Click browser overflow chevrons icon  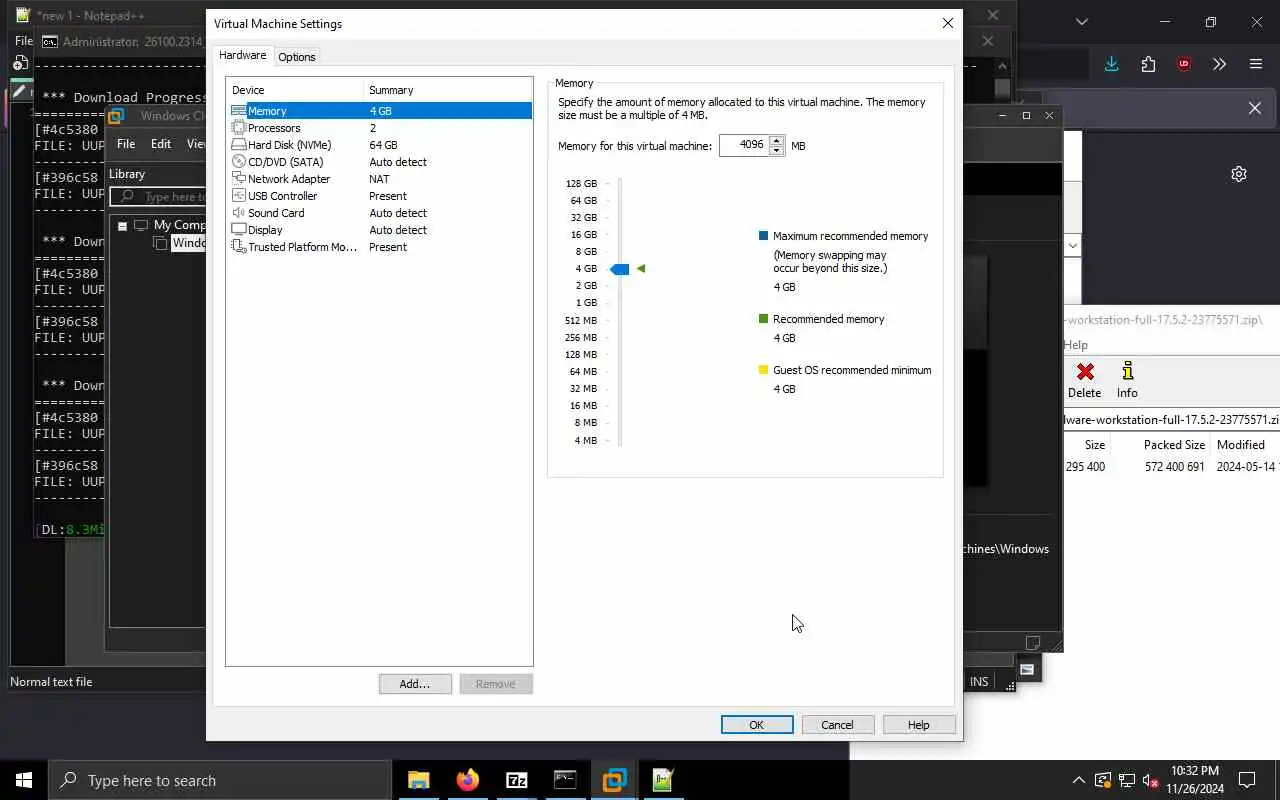pos(1219,64)
